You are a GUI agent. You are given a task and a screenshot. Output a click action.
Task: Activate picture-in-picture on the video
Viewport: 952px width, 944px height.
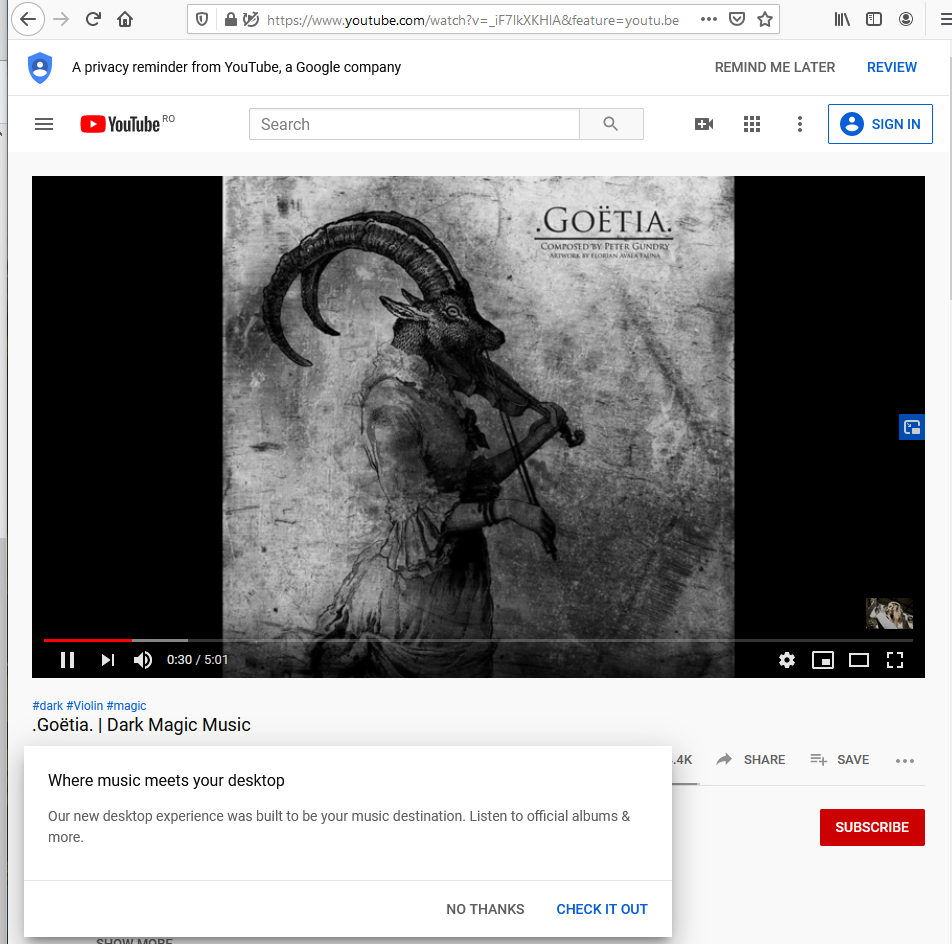click(911, 427)
